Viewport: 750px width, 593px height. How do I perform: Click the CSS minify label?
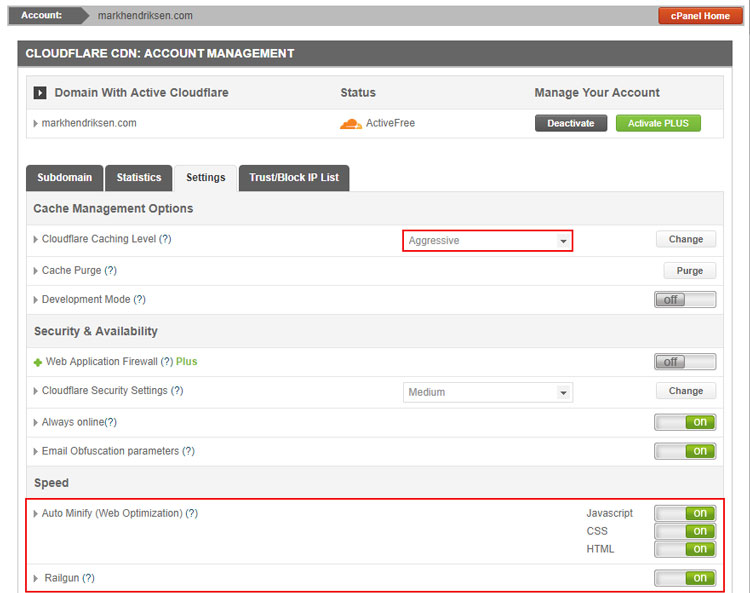point(597,531)
